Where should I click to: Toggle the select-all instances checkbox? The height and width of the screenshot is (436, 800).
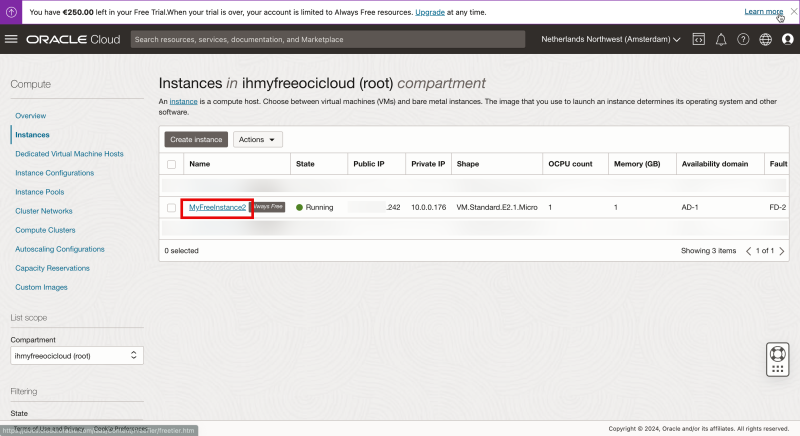point(172,163)
